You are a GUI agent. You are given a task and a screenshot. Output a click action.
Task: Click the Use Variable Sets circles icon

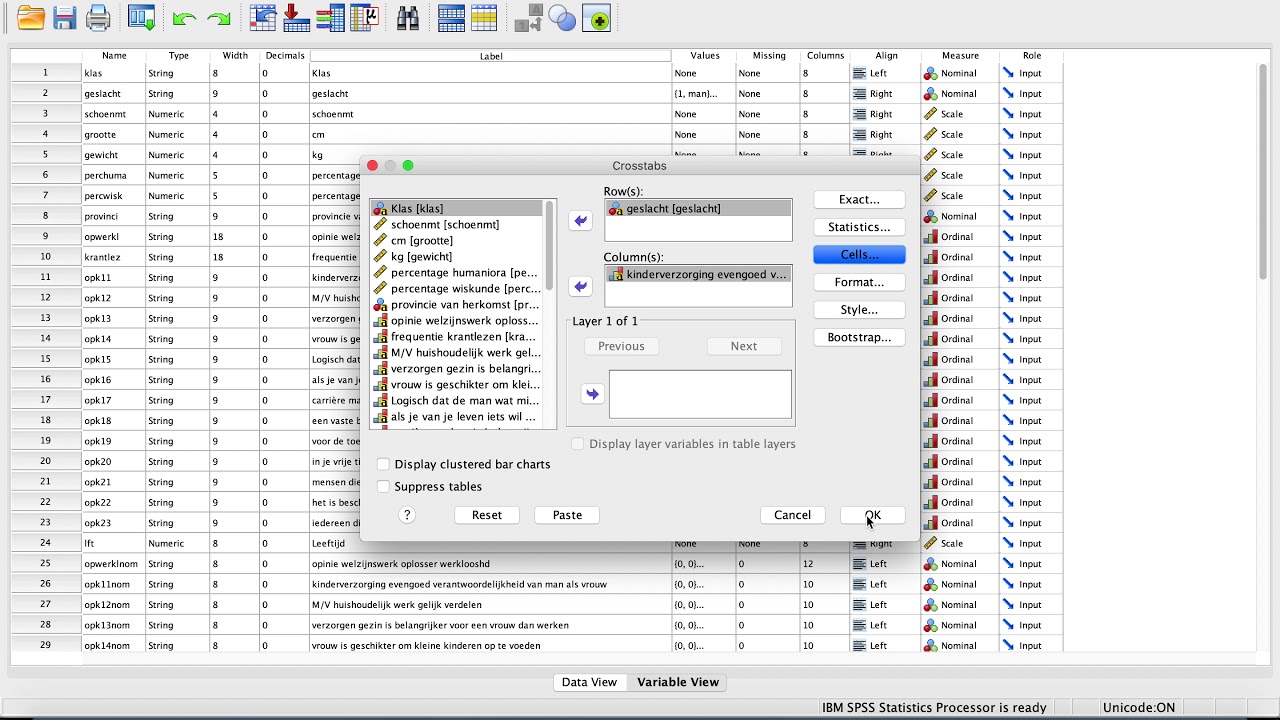(562, 18)
